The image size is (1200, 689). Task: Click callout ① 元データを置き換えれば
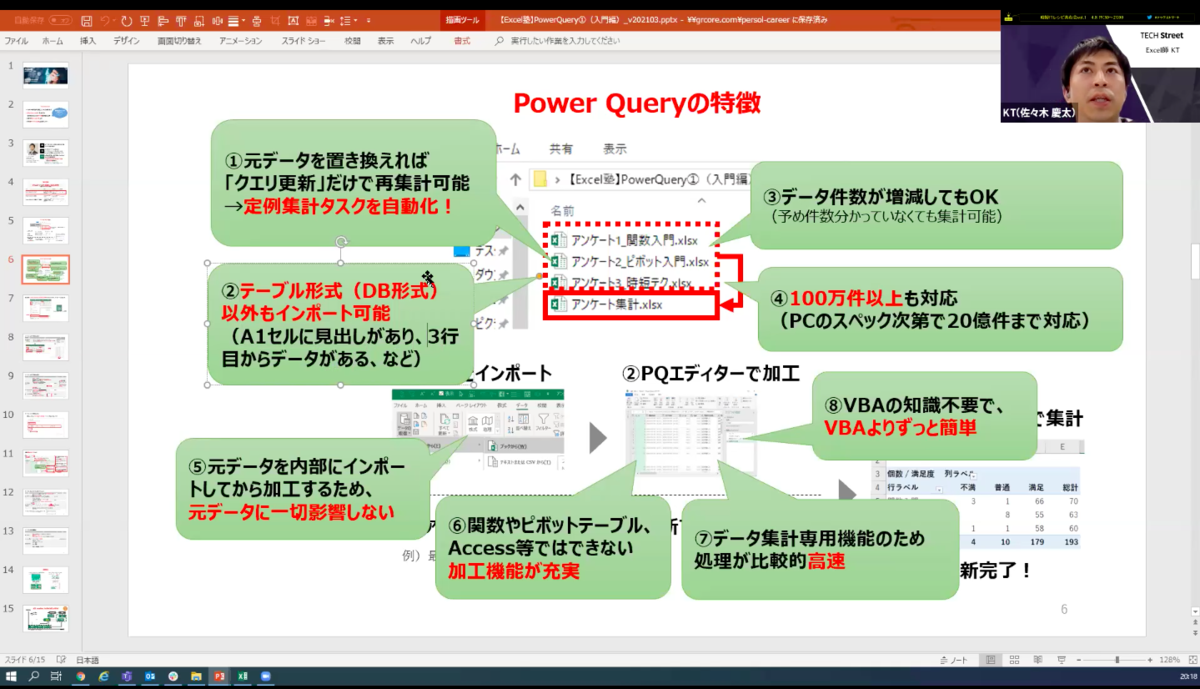[x=353, y=183]
